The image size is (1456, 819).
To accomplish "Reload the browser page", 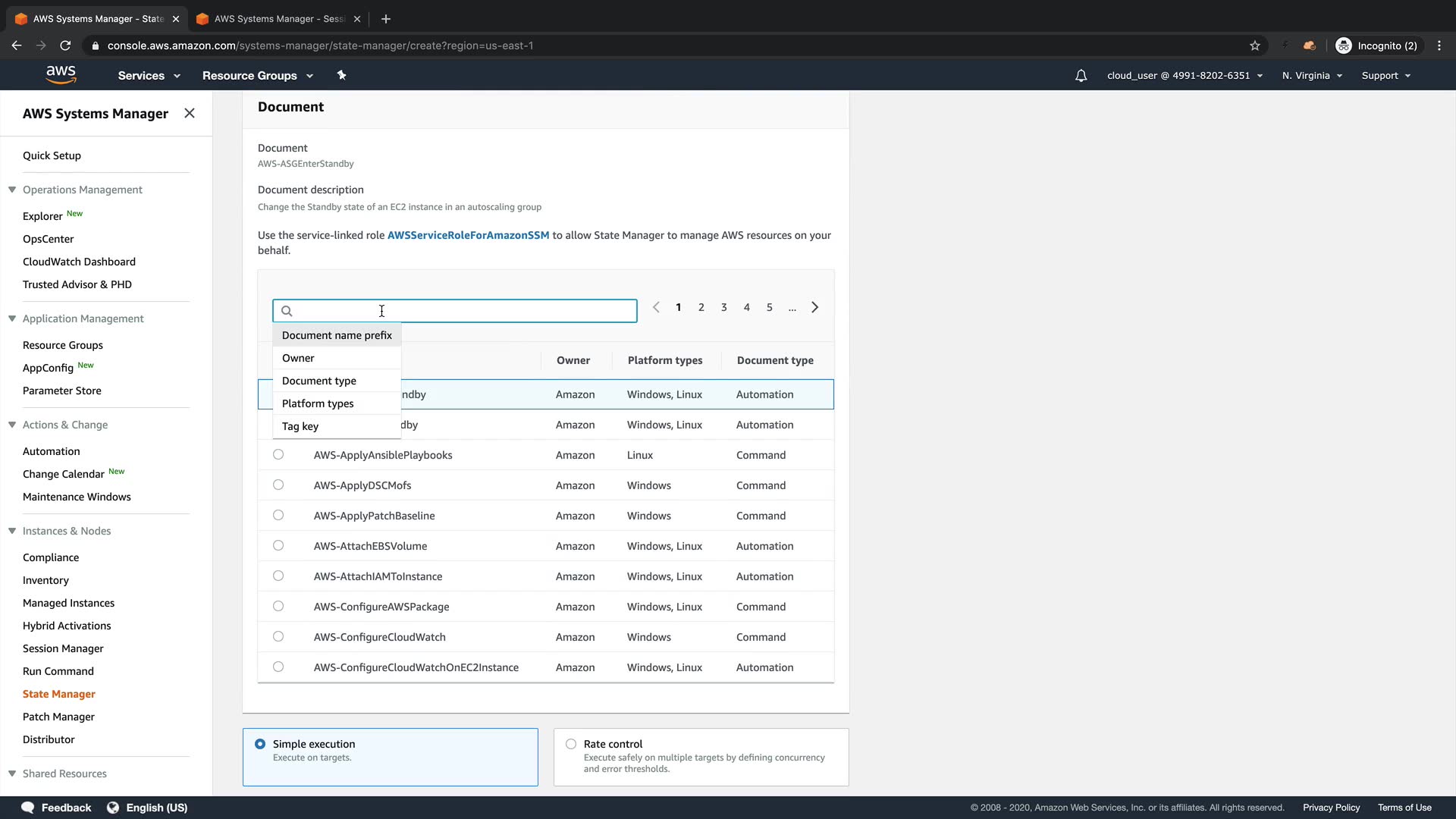I will tap(65, 45).
